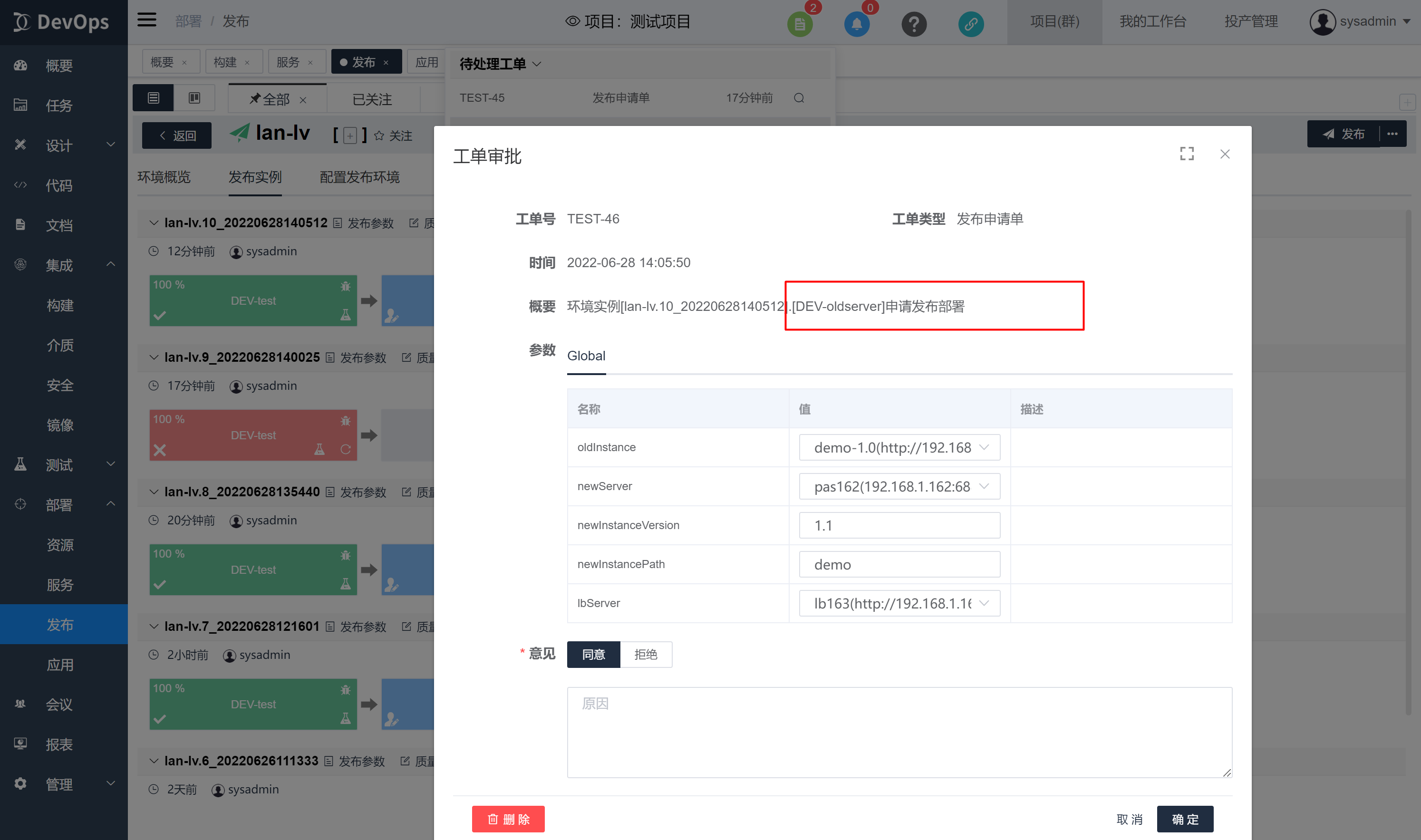The height and width of the screenshot is (840, 1421).
Task: Switch to split-pane view with the layout icon
Action: [x=194, y=97]
